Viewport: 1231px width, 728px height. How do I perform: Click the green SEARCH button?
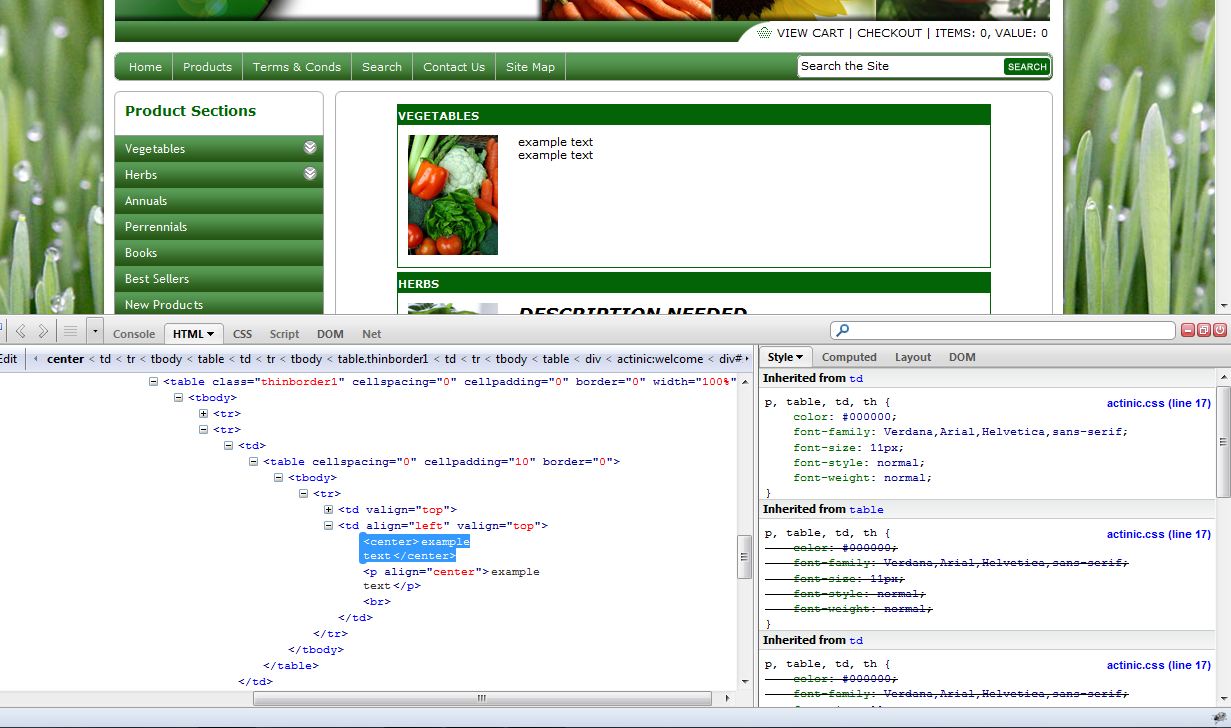click(x=1026, y=67)
